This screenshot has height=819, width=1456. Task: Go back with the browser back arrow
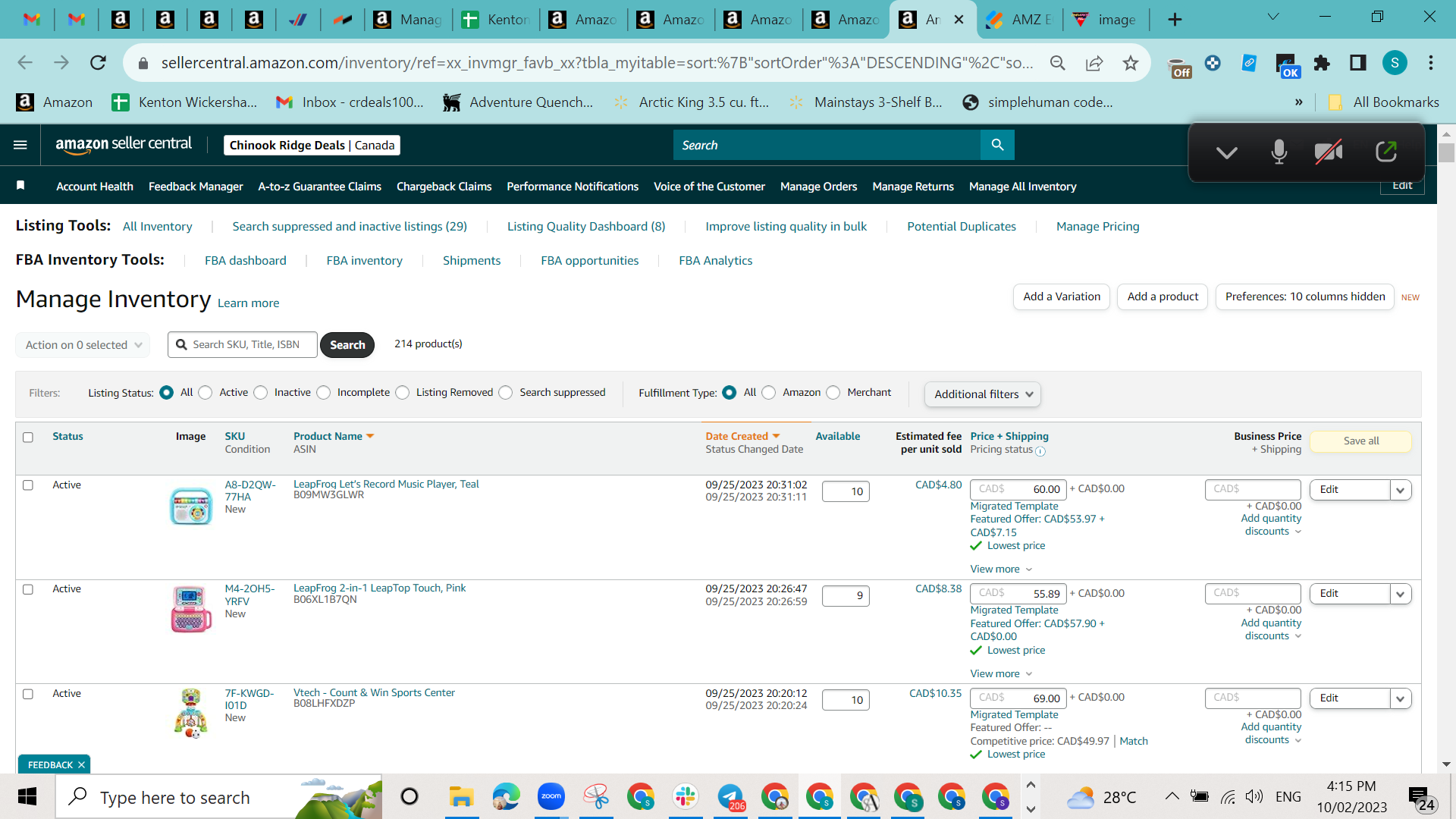point(25,63)
